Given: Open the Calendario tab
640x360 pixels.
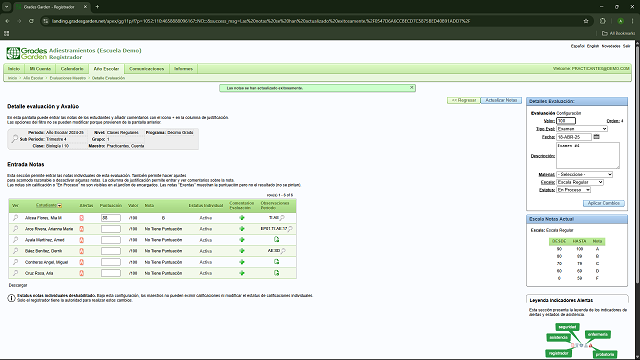Looking at the screenshot, I should [x=72, y=69].
